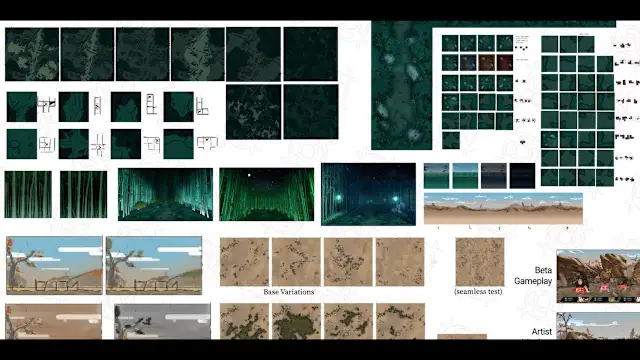Pick the gray overcast sky gradient swatch
Screen dimensions: 640x360
(493, 176)
